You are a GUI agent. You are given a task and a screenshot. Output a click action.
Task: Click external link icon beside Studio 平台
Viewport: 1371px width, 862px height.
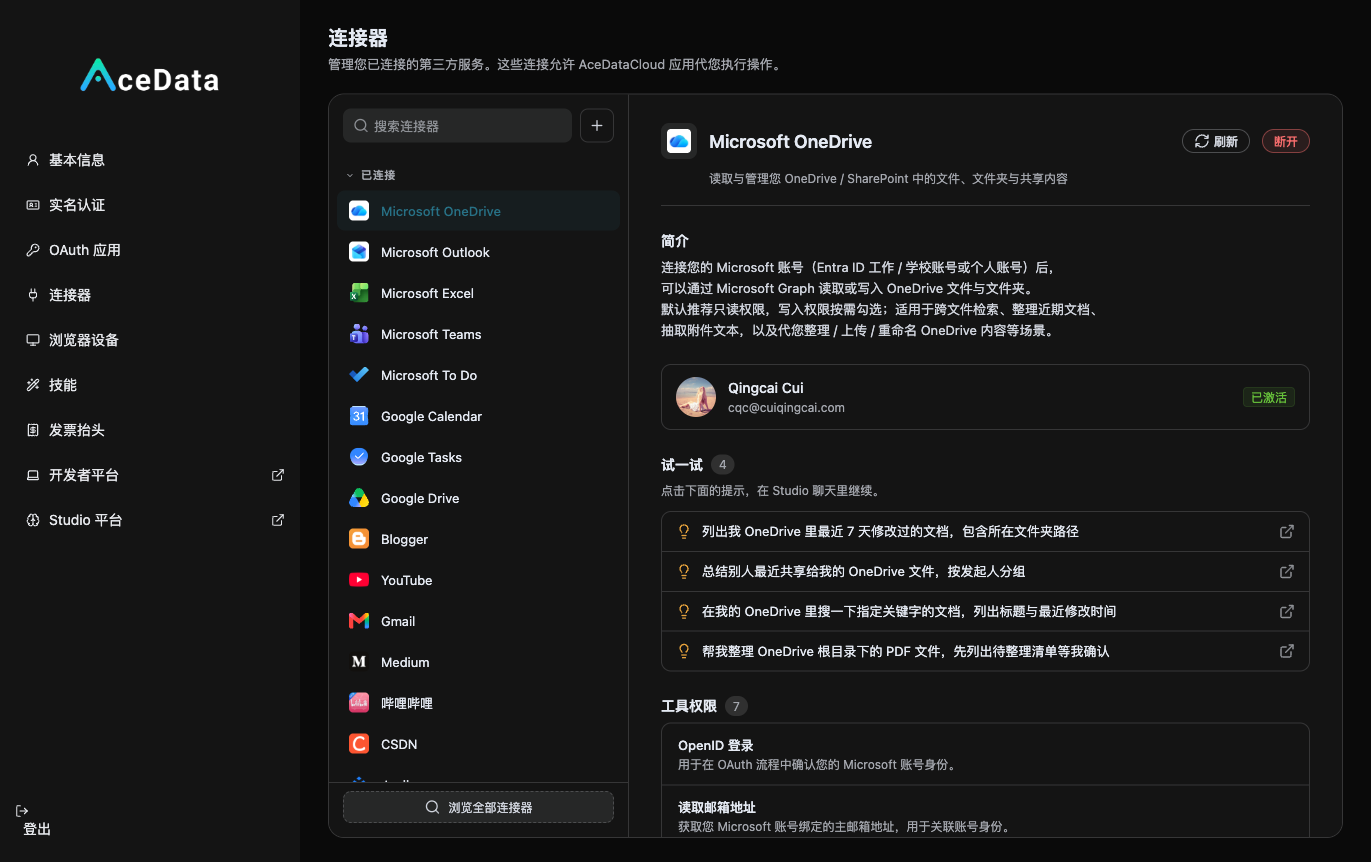coord(278,520)
